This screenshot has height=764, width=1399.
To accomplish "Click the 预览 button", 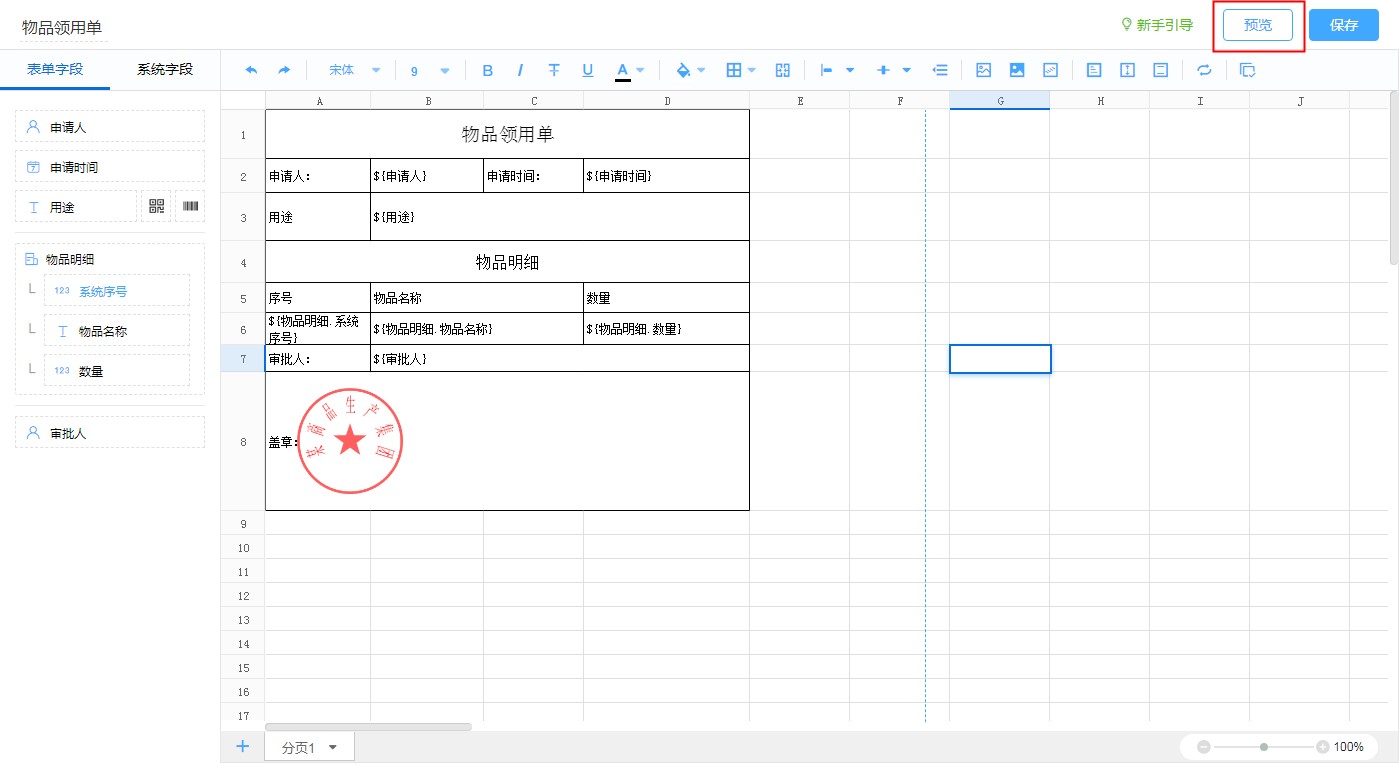I will pos(1257,25).
